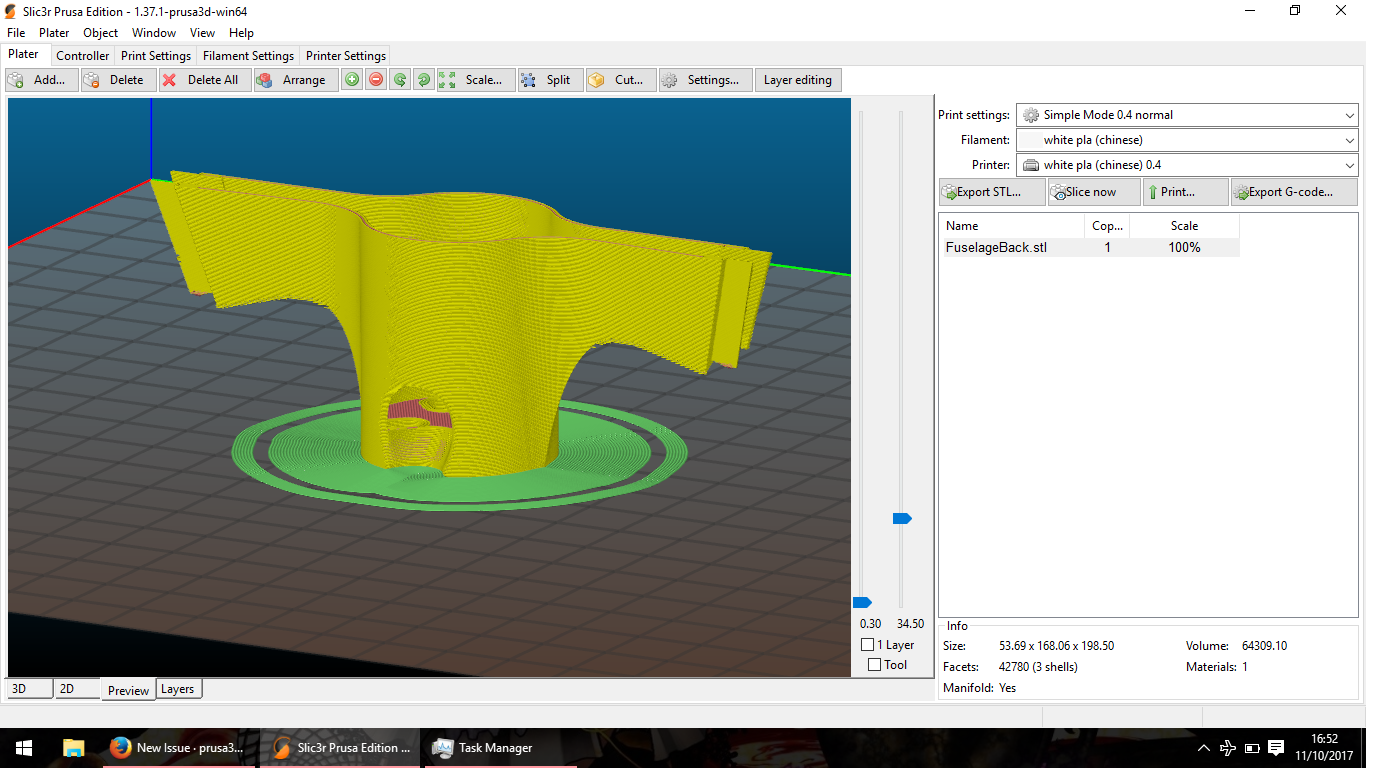Click the Print... button
1374x776 pixels.
pyautogui.click(x=1185, y=192)
